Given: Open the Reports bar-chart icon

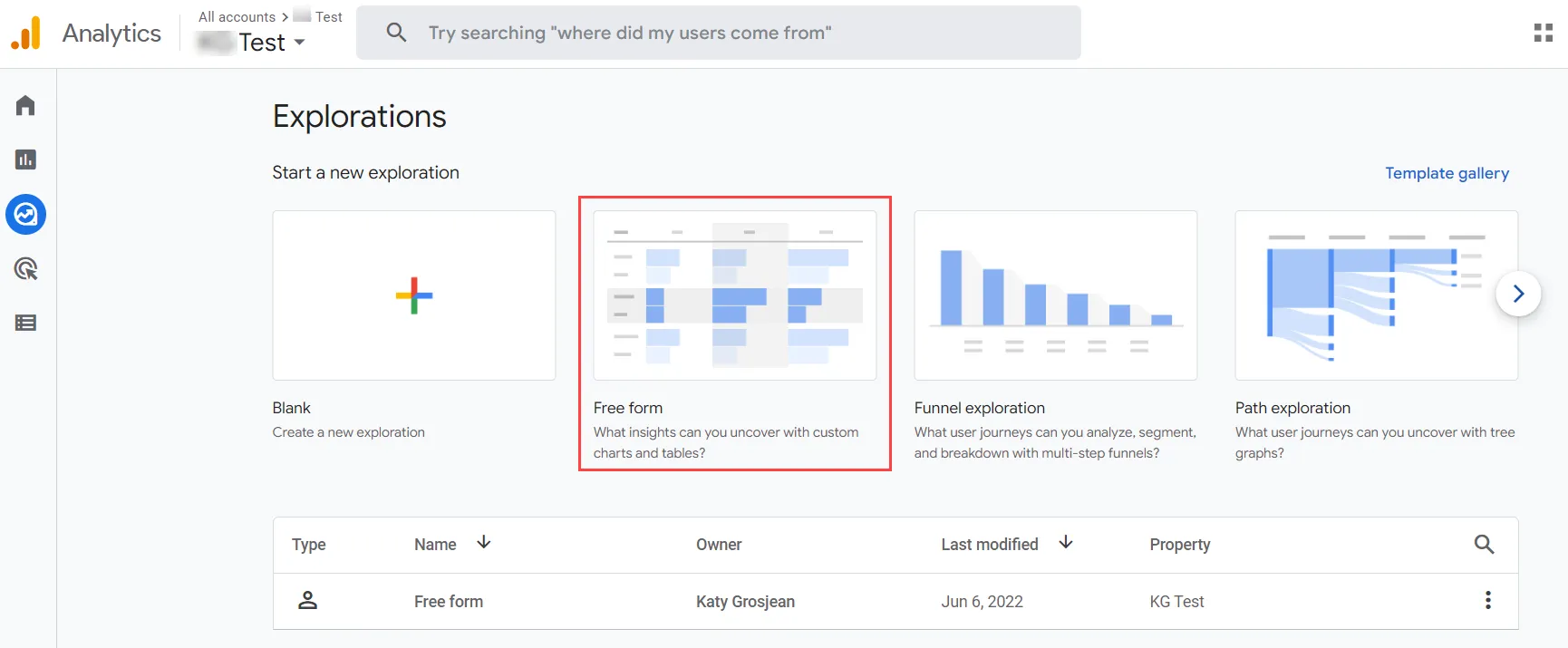Looking at the screenshot, I should (25, 160).
